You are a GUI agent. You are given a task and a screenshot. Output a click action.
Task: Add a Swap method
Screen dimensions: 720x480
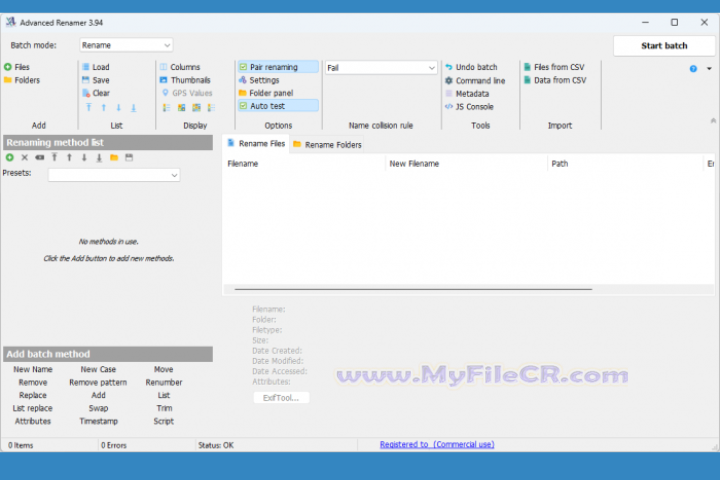point(98,408)
